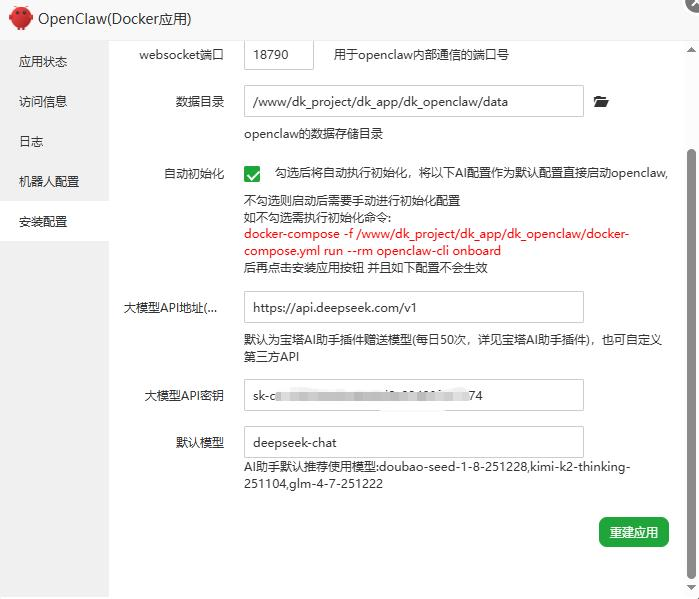Image resolution: width=699 pixels, height=599 pixels.
Task: Uncheck the 自动初始化 checkbox
Action: pyautogui.click(x=252, y=173)
